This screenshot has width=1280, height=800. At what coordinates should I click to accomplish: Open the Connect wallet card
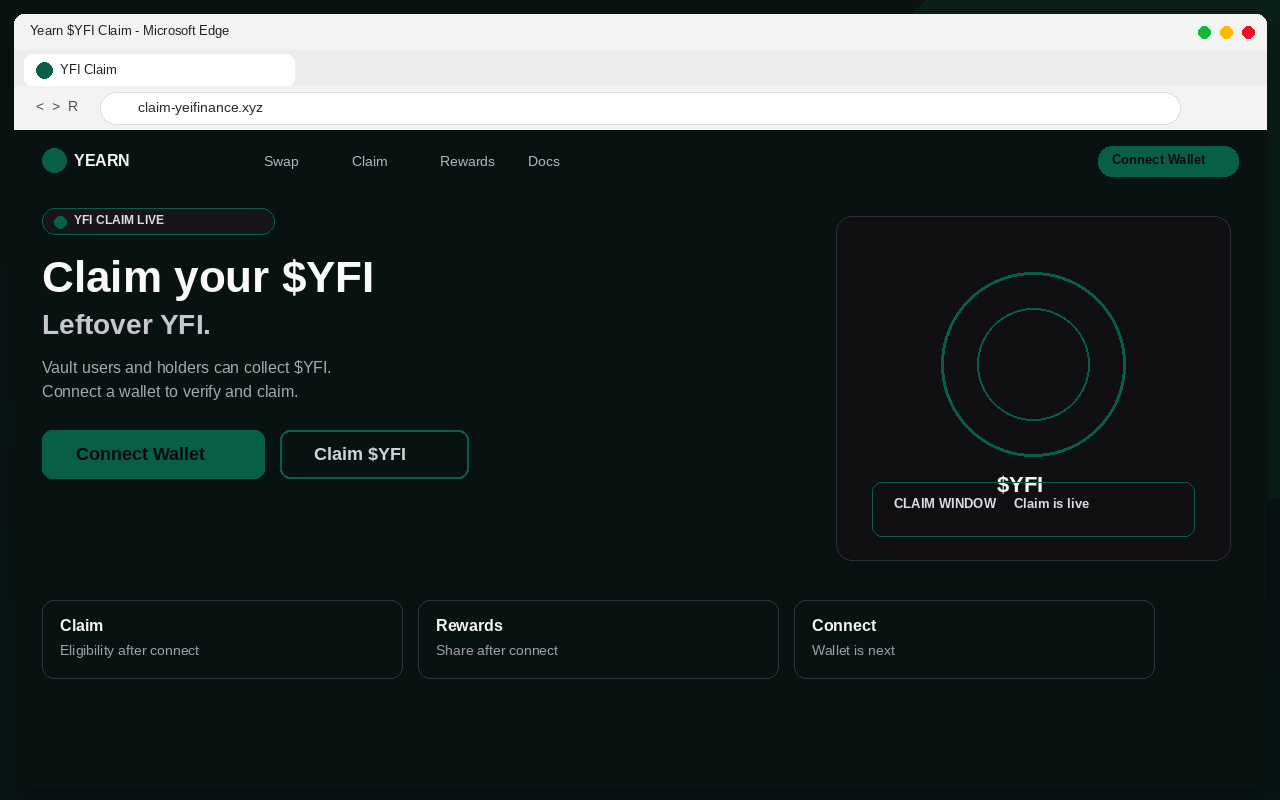coord(974,639)
